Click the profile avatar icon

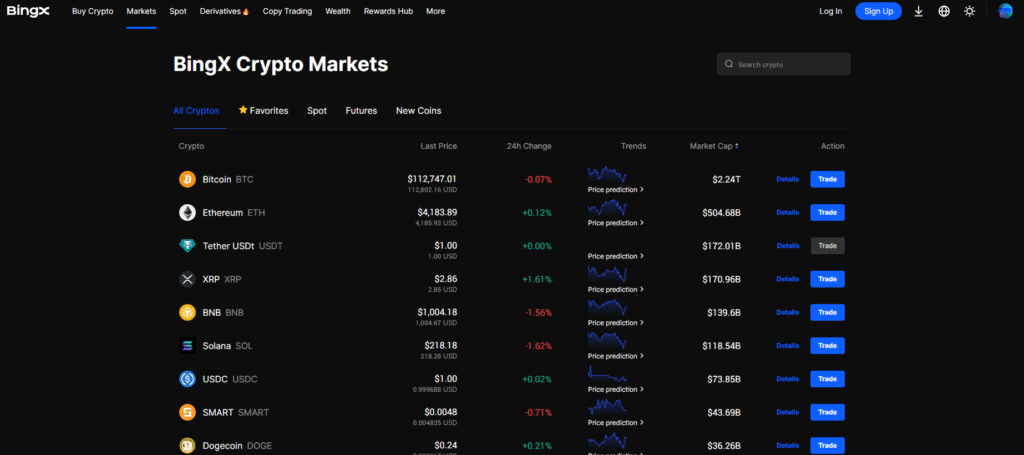tap(1005, 11)
